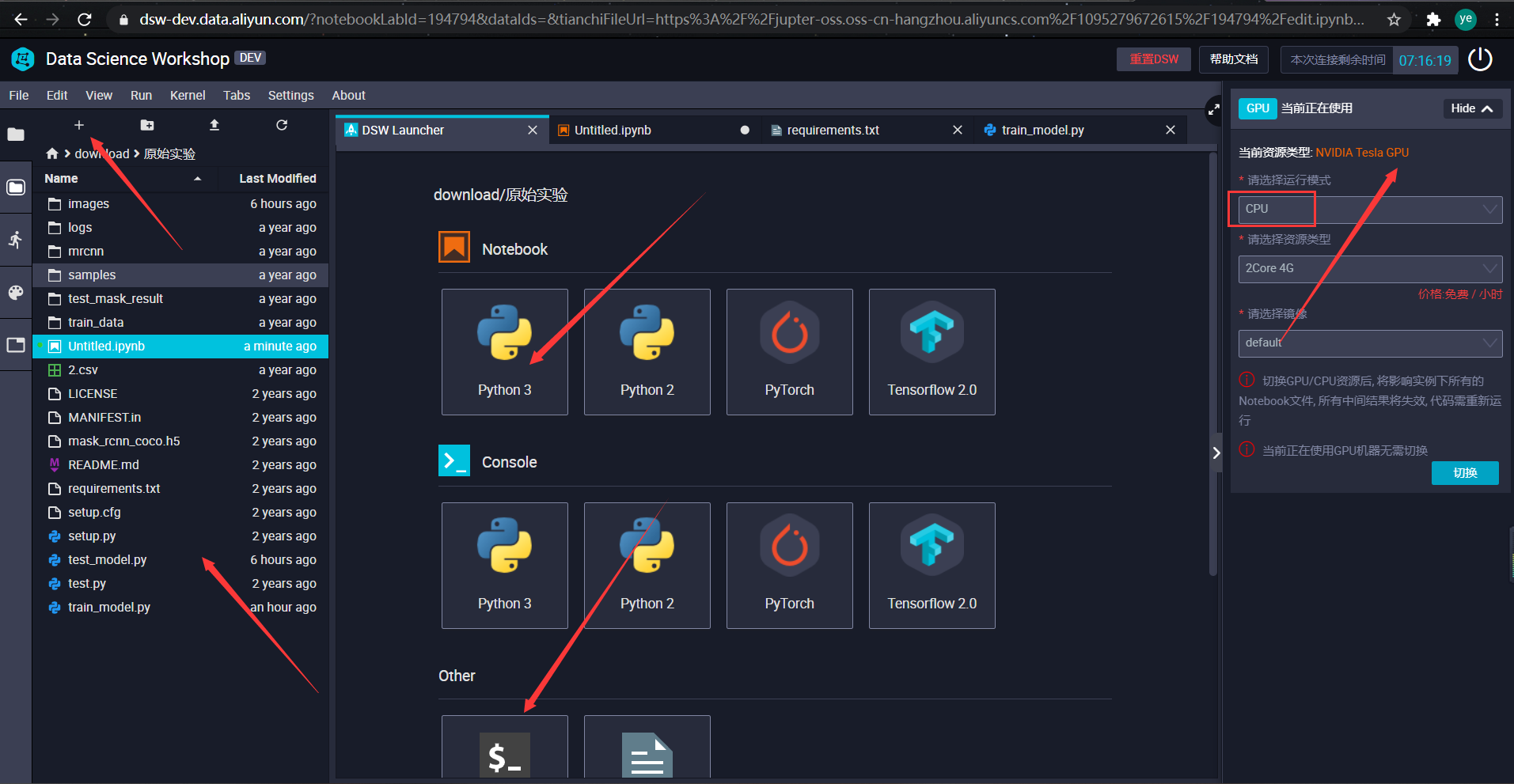Click the browser extensions puzzle icon

[x=1433, y=20]
